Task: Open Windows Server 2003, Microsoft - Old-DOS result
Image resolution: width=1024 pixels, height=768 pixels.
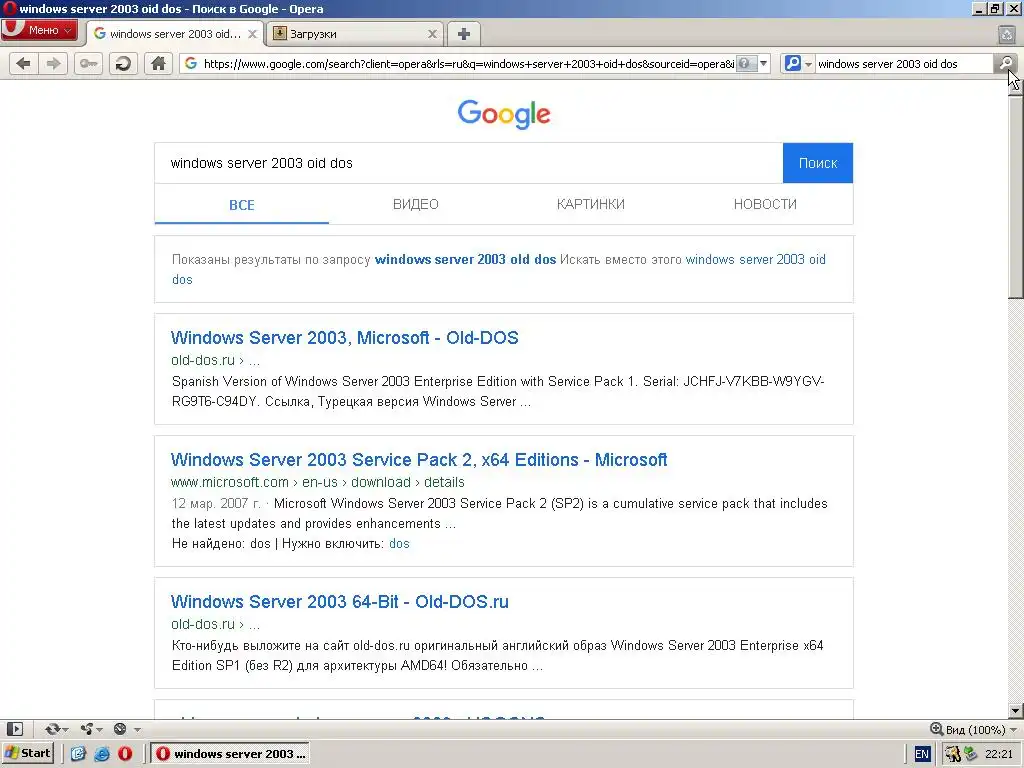Action: tap(344, 338)
